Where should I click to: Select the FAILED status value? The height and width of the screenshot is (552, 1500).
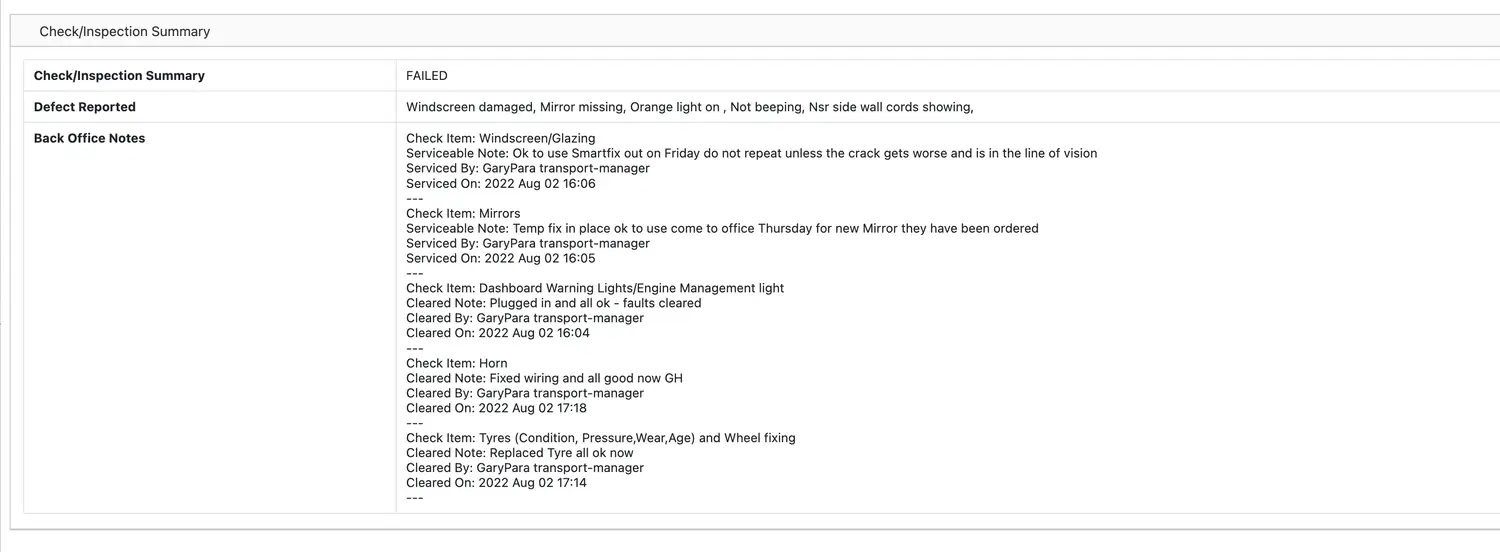pyautogui.click(x=427, y=76)
